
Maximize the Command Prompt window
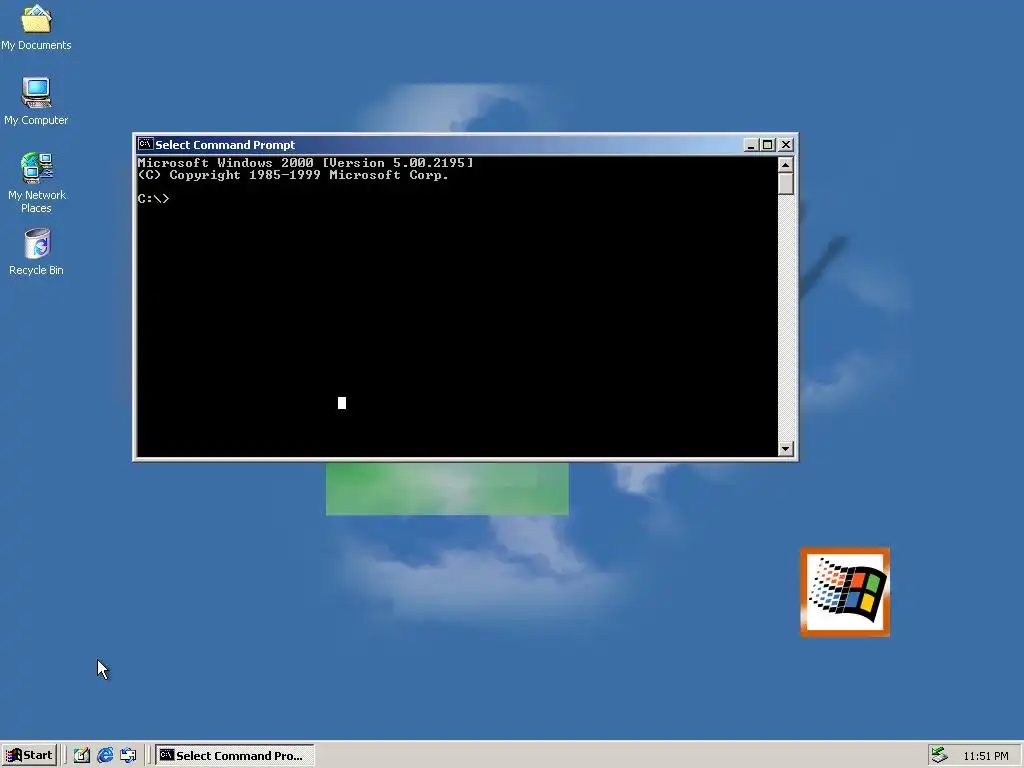pos(768,145)
